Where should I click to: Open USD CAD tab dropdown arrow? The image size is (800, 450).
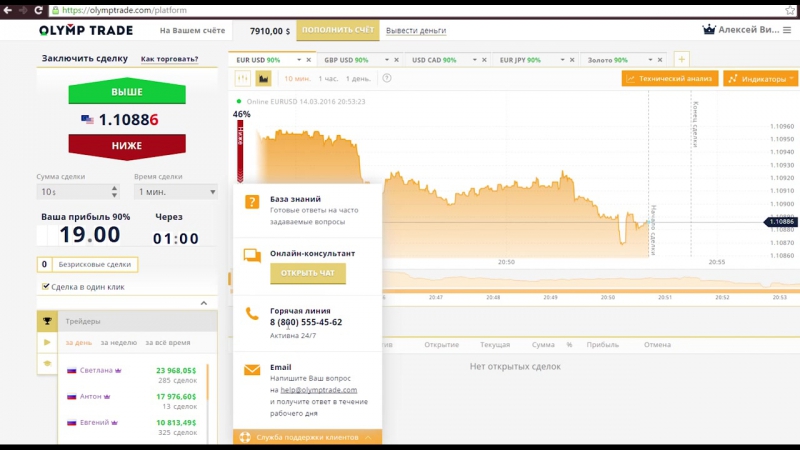474,60
